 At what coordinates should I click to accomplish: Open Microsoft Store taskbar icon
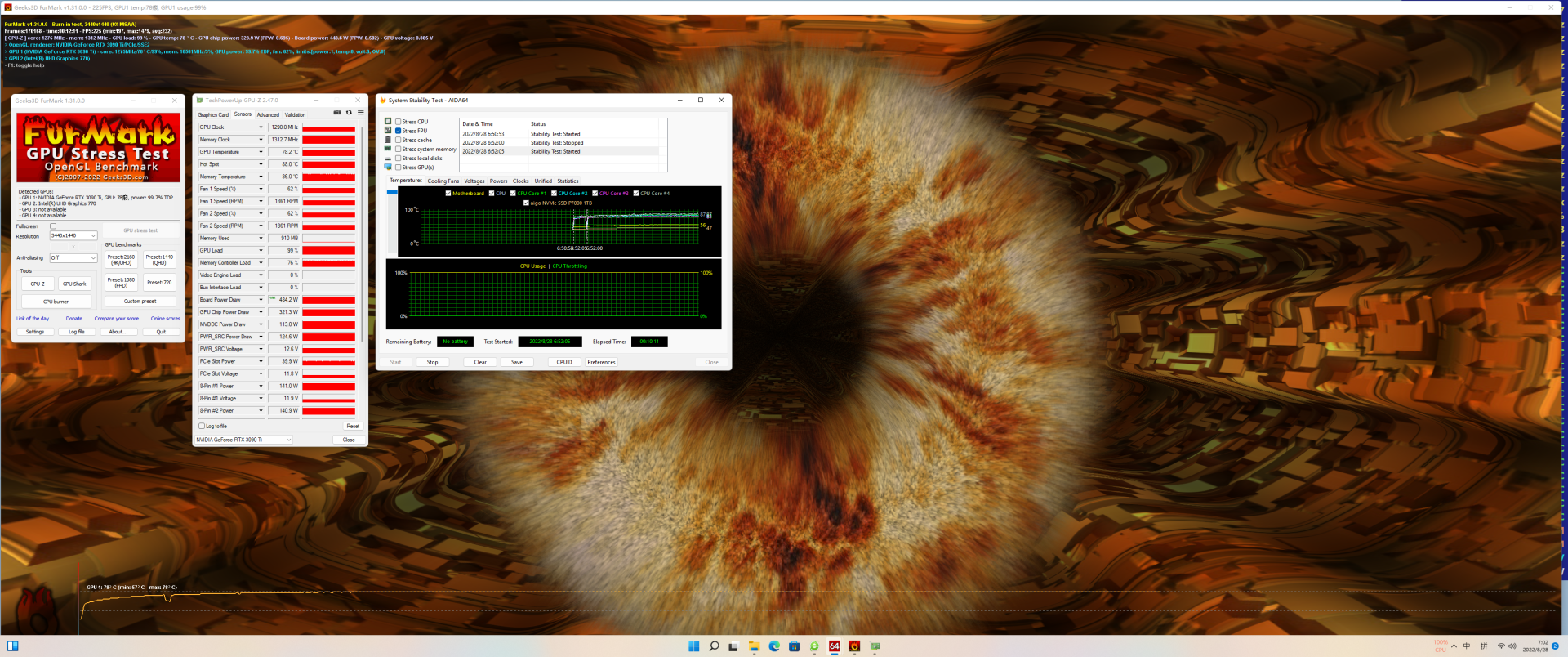pyautogui.click(x=794, y=646)
